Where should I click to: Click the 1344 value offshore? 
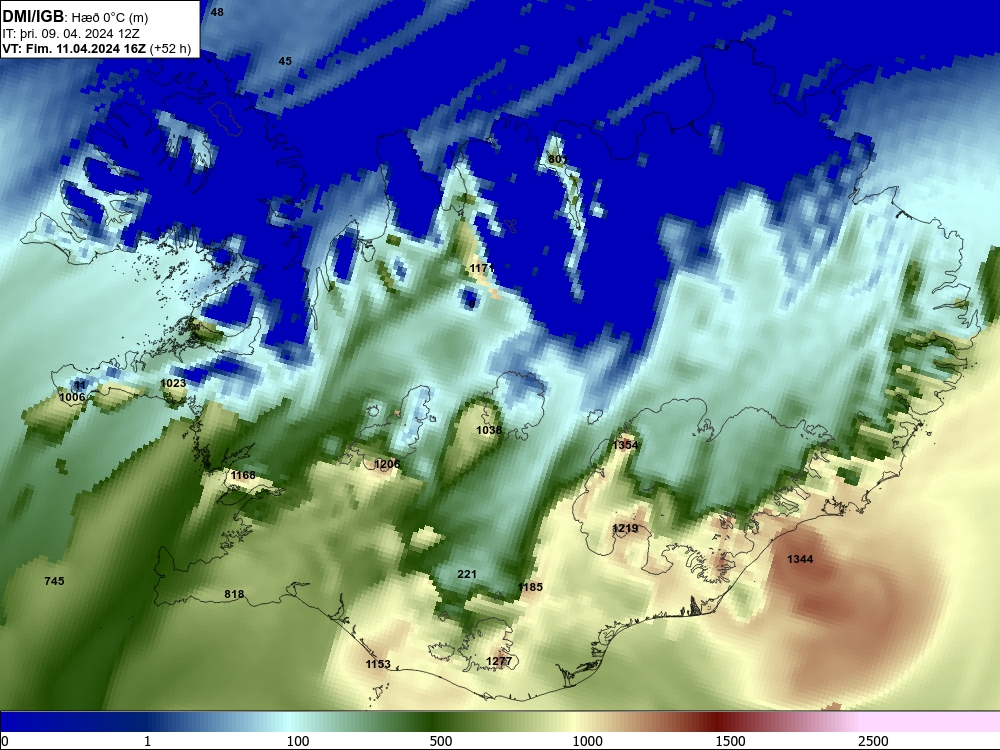click(x=800, y=559)
